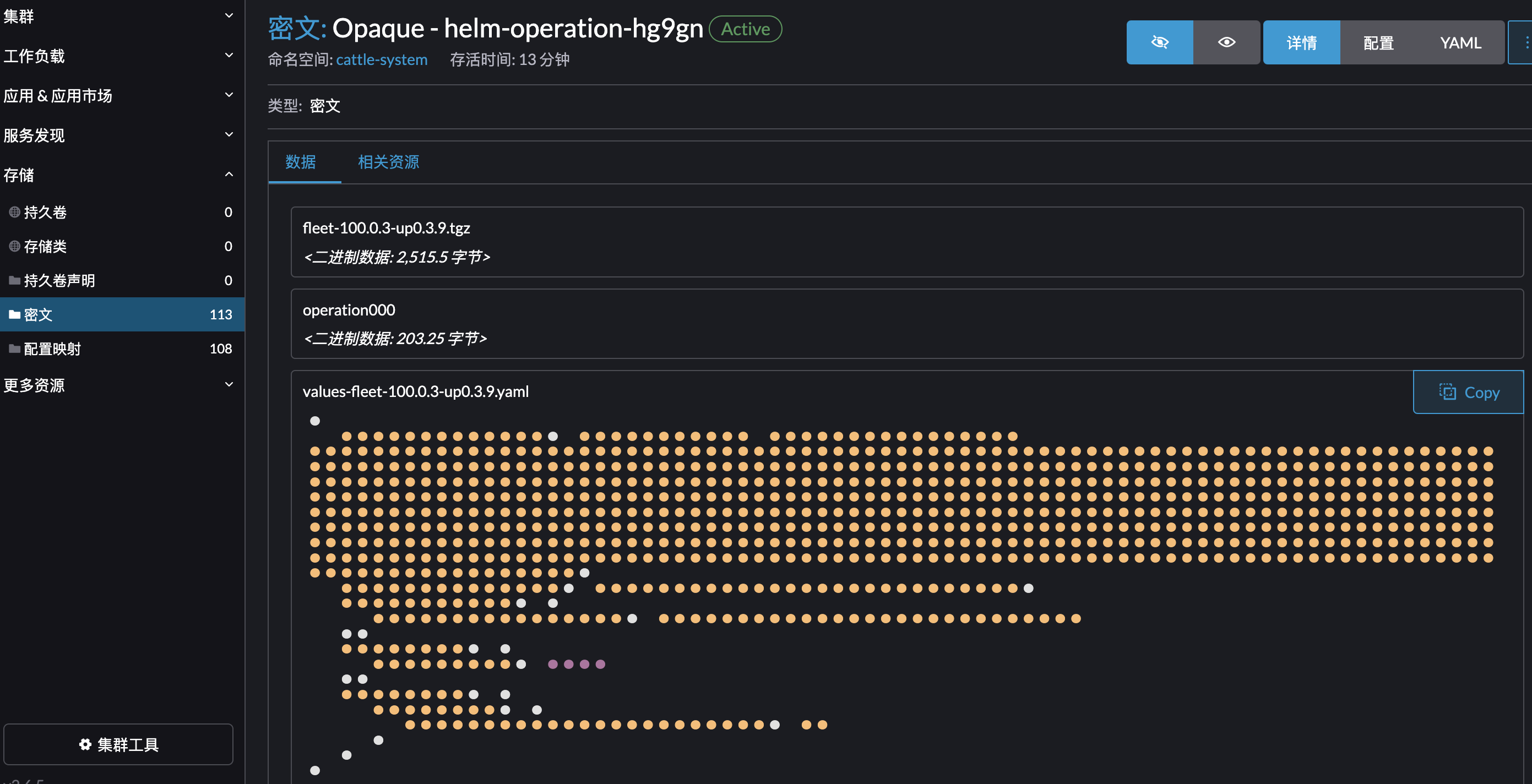Expand the 集群 sidebar section

229,15
